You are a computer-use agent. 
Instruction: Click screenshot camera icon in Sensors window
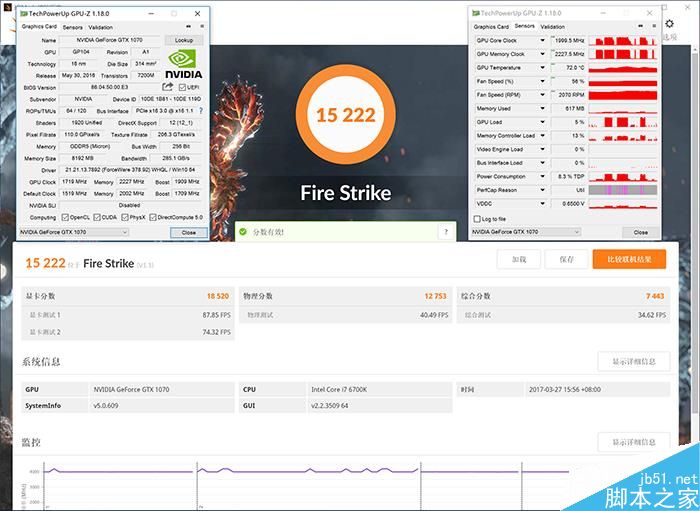[641, 26]
